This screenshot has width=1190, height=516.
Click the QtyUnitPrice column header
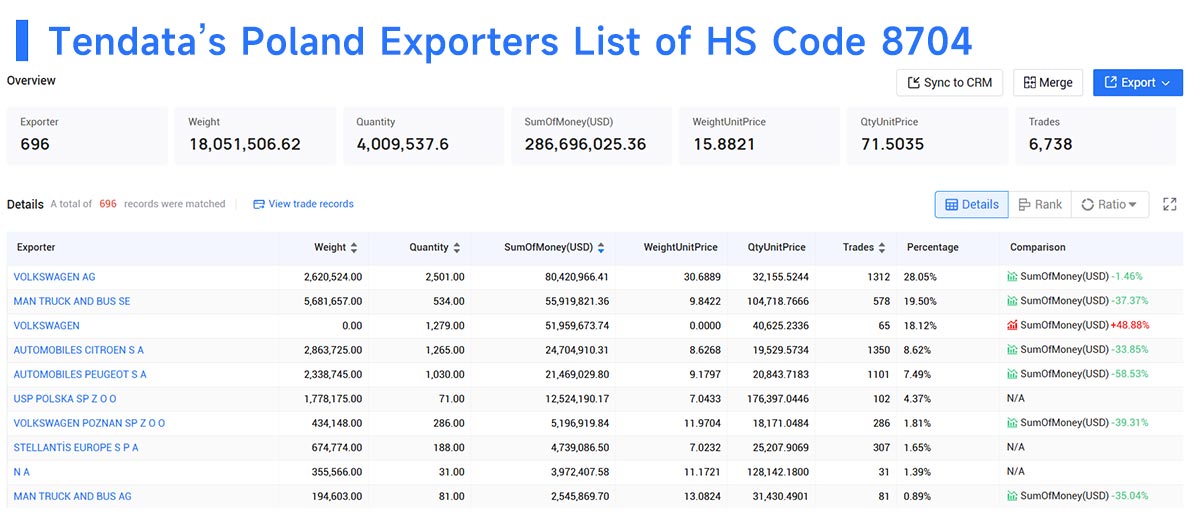point(775,247)
